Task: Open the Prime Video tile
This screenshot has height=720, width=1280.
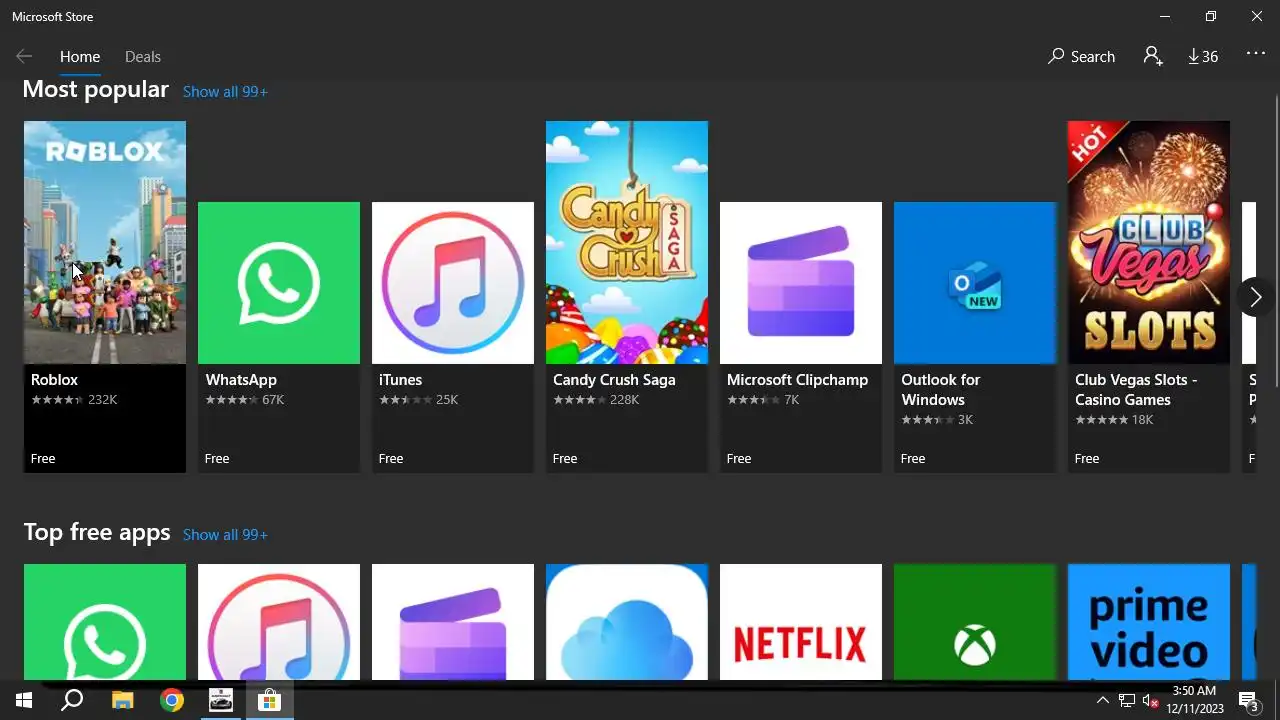Action: coord(1149,622)
